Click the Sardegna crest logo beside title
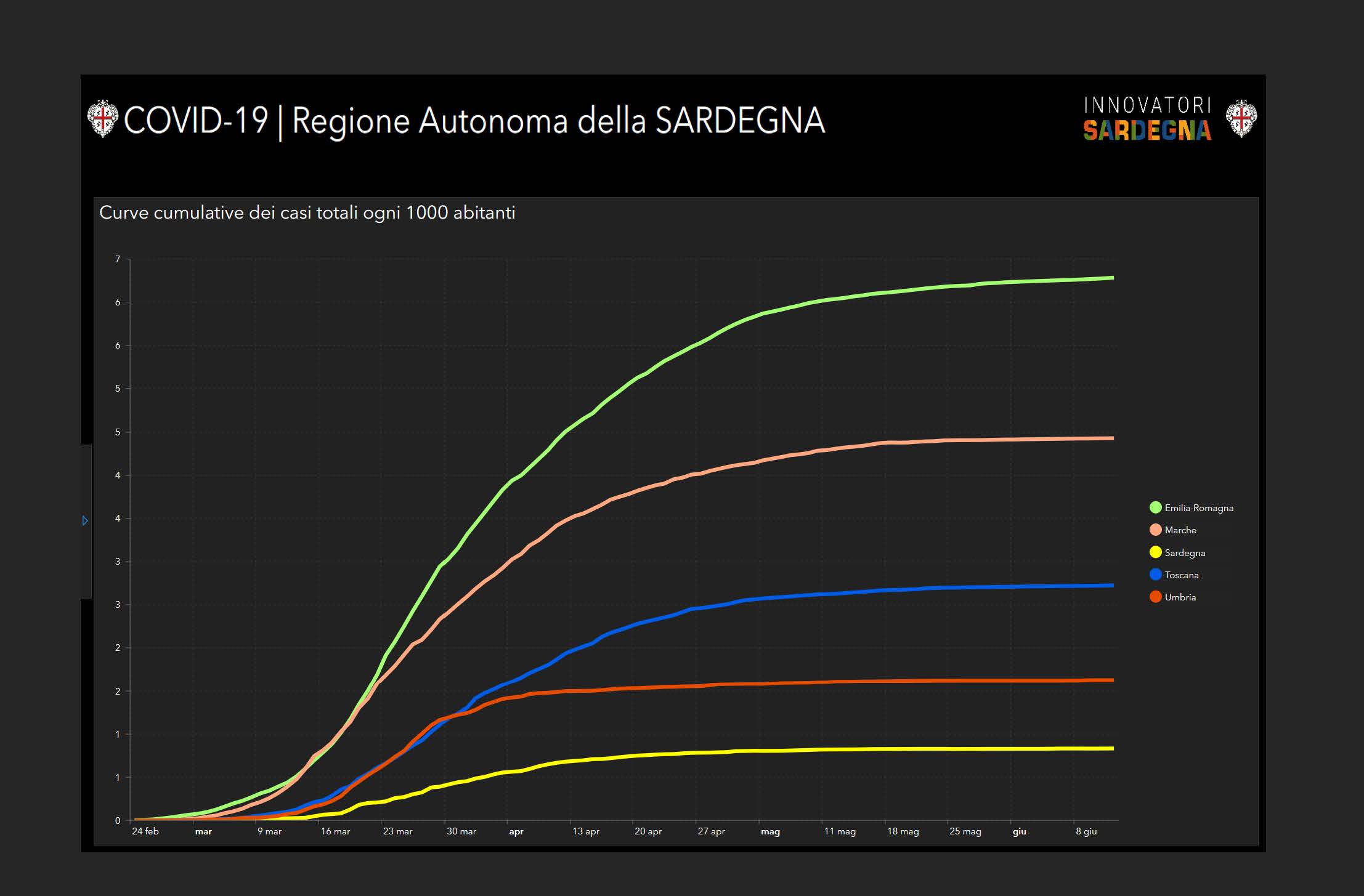The width and height of the screenshot is (1364, 896). click(102, 118)
